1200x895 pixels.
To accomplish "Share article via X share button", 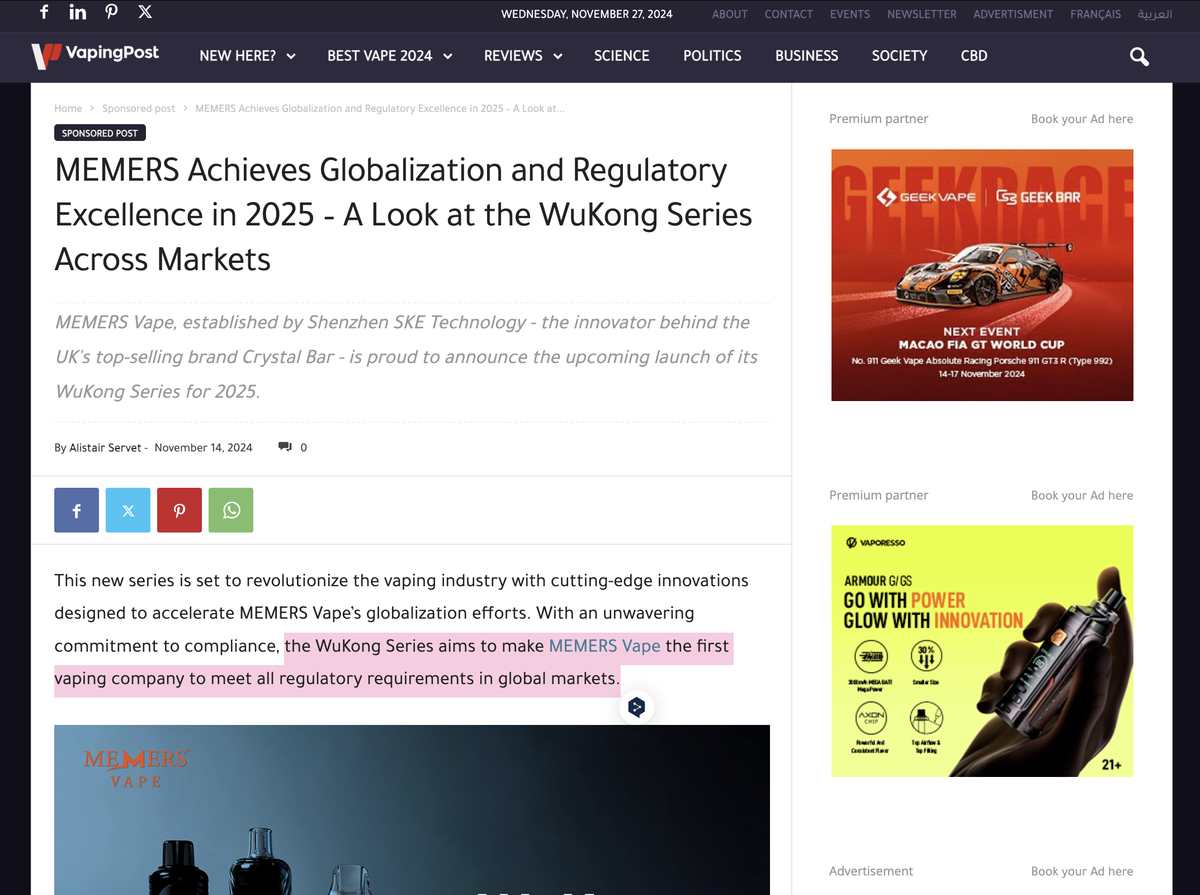I will 128,510.
